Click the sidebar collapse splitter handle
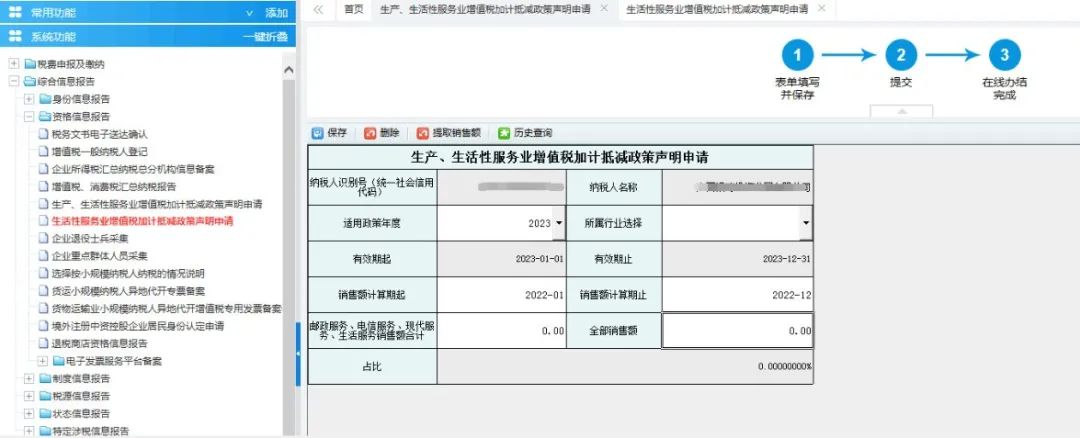This screenshot has width=1080, height=438. coord(298,354)
